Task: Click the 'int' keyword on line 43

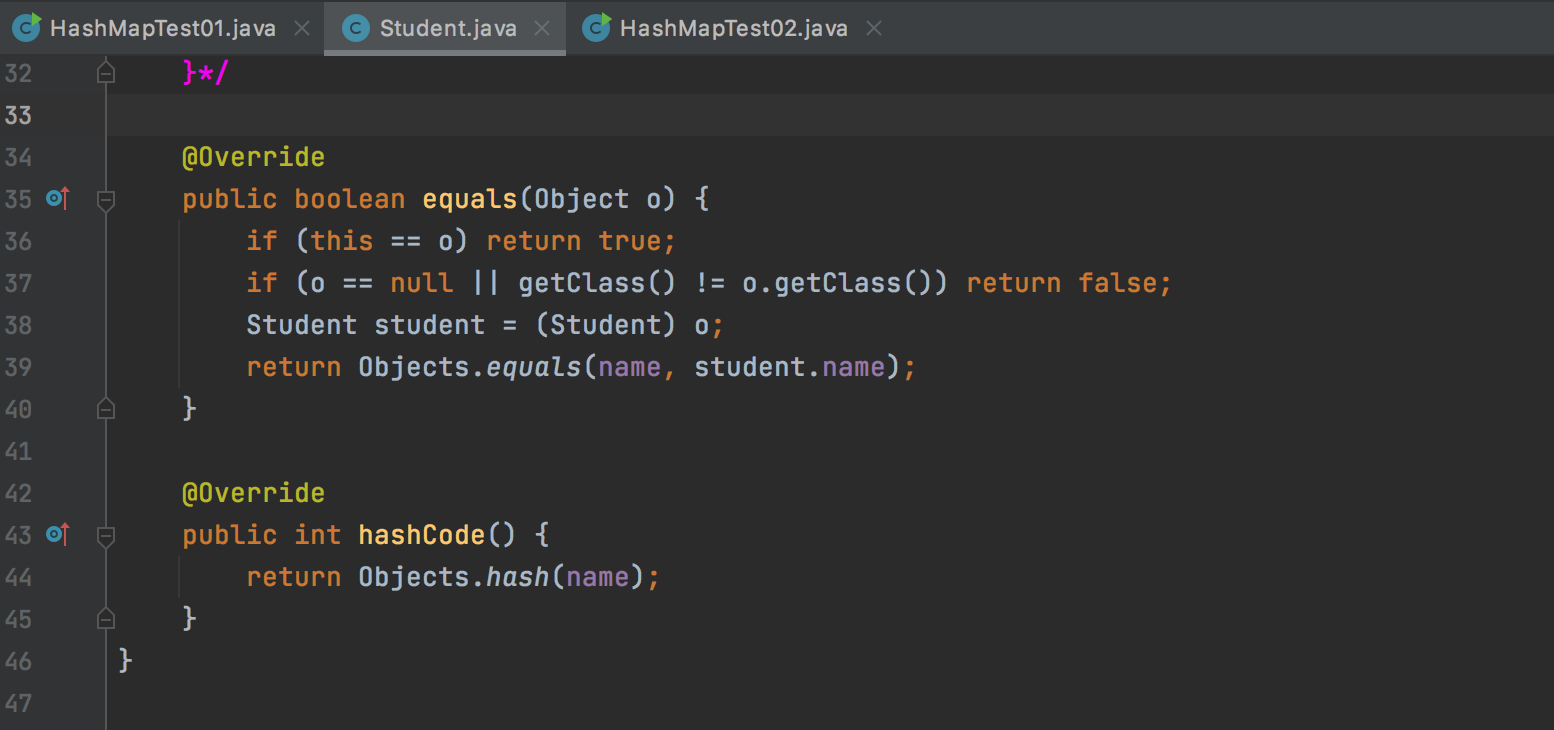Action: point(318,535)
